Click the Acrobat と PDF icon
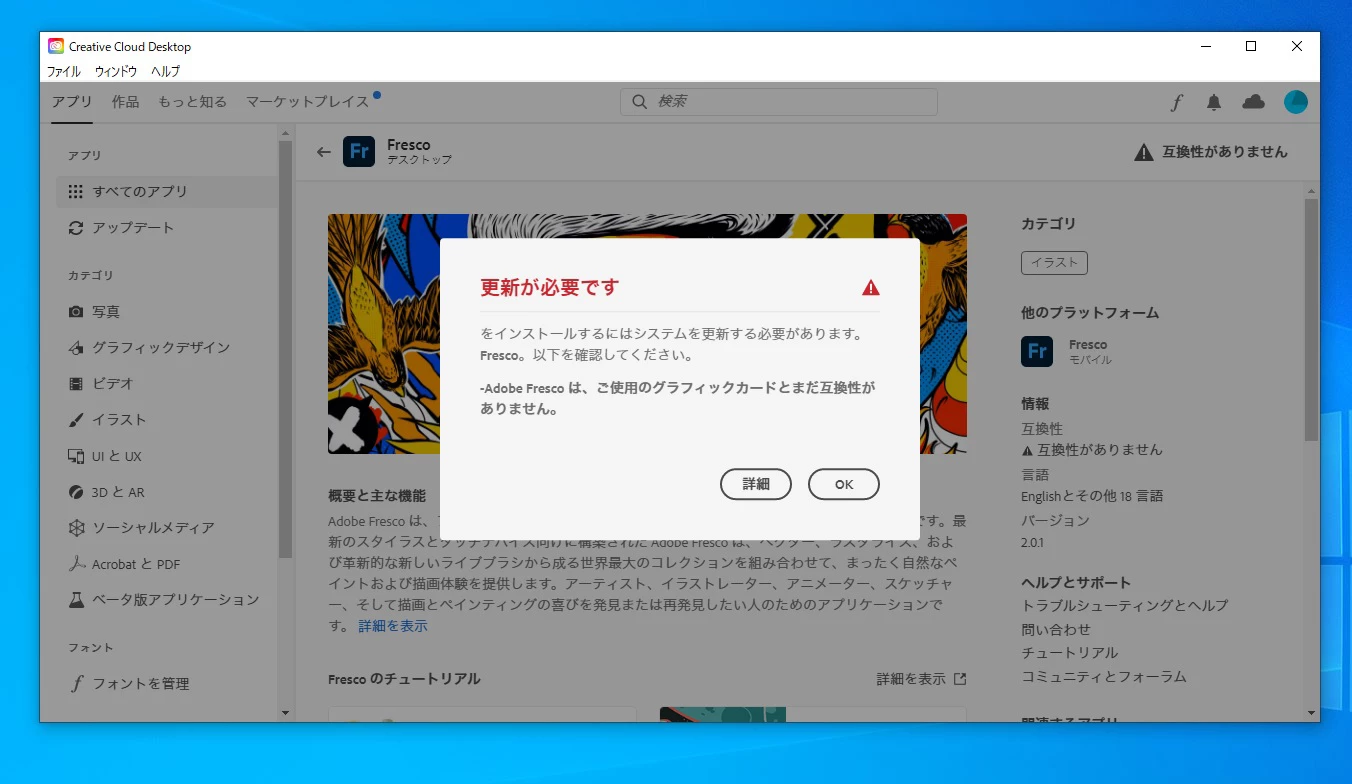This screenshot has width=1352, height=784. point(76,564)
